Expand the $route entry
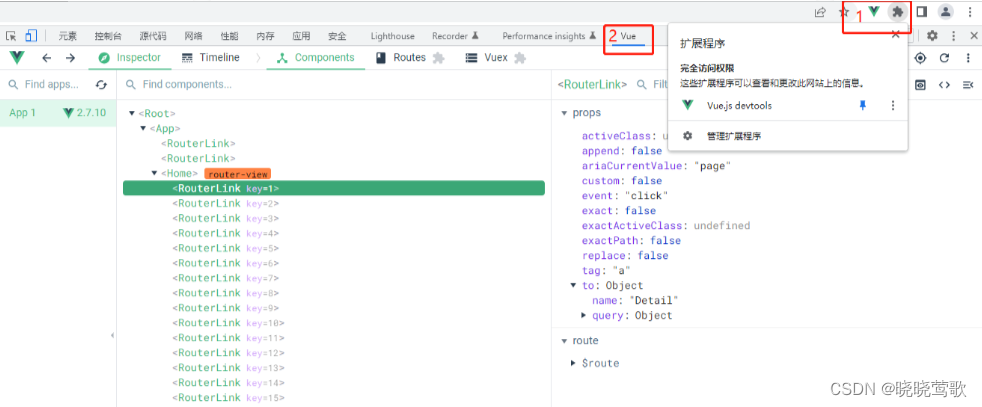The height and width of the screenshot is (407, 982). pyautogui.click(x=573, y=363)
